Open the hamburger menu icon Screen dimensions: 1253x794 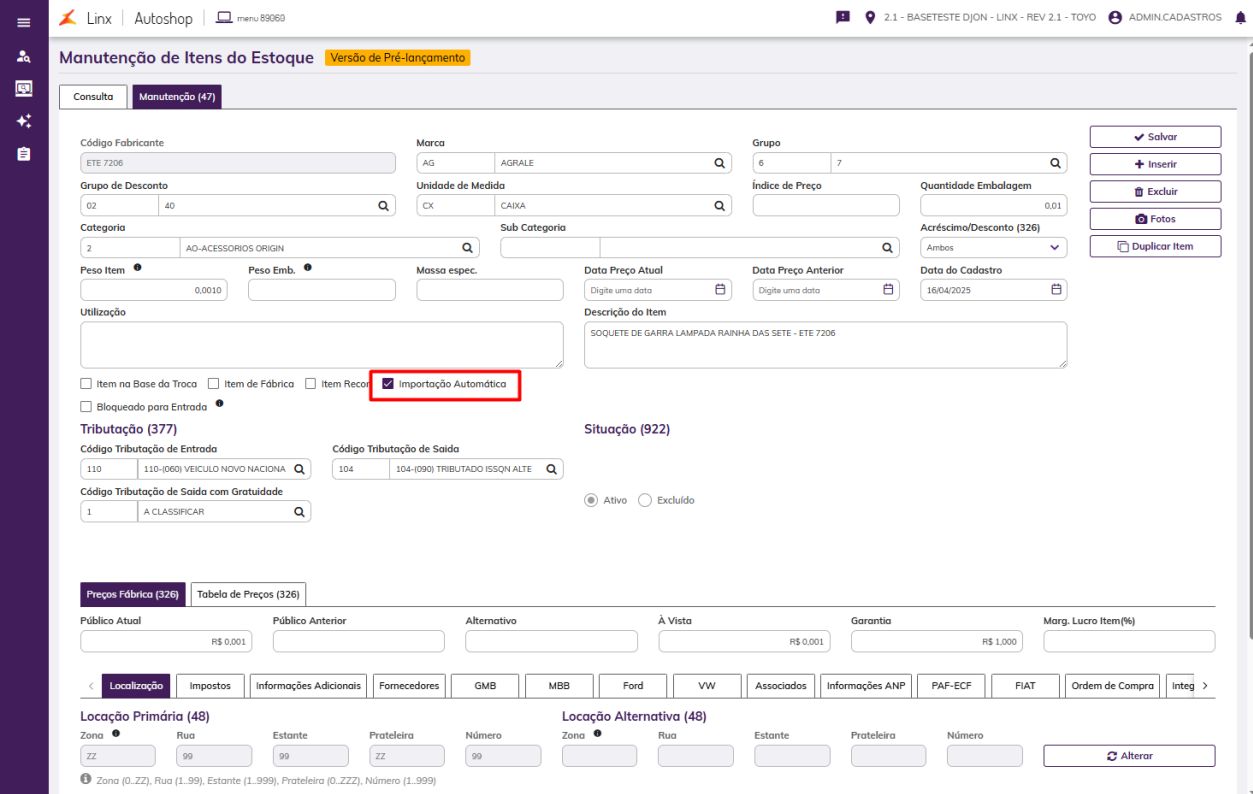[x=24, y=22]
